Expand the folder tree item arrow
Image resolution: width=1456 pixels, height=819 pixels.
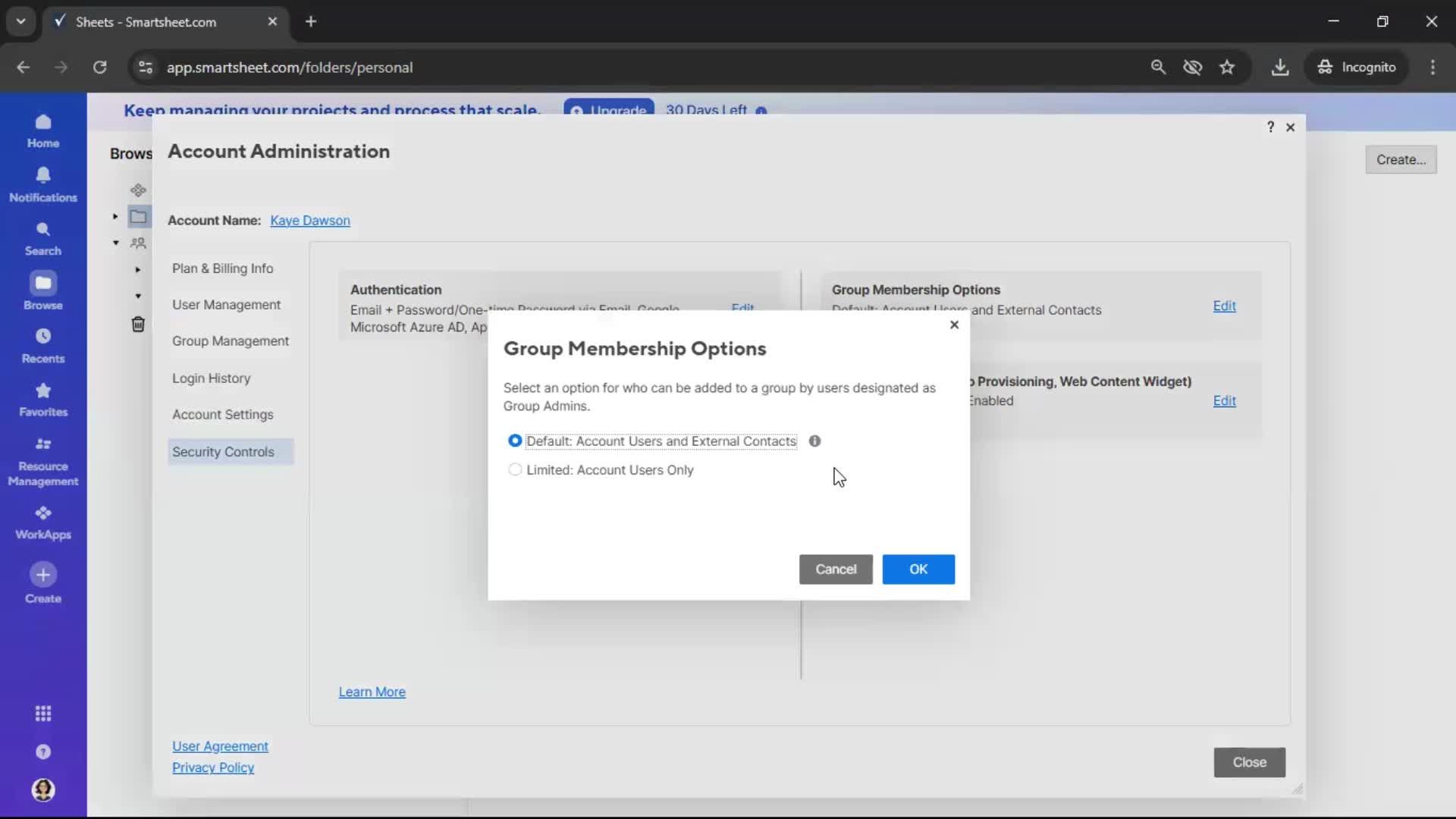pyautogui.click(x=115, y=216)
